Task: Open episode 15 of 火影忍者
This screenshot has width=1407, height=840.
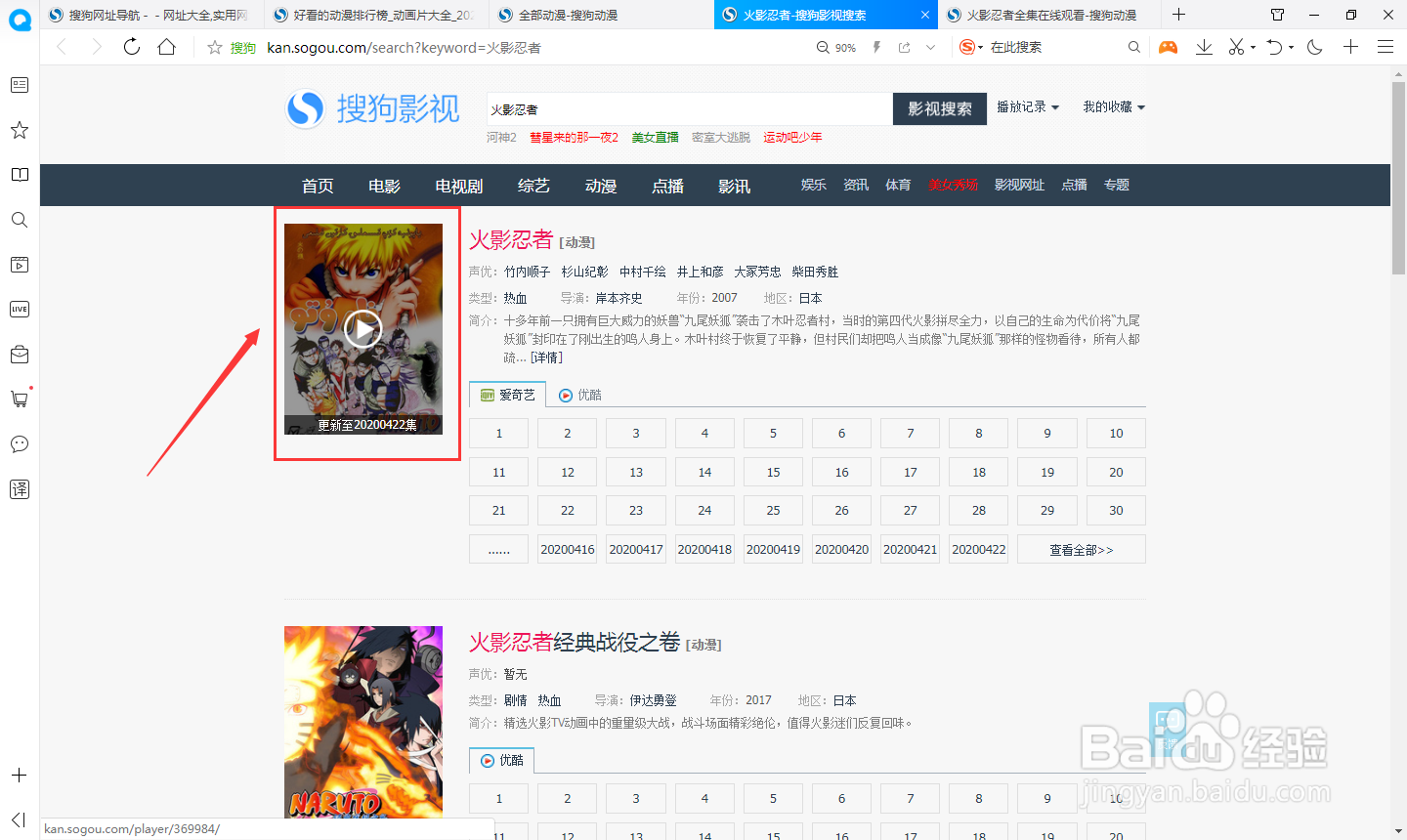Action: click(x=773, y=472)
